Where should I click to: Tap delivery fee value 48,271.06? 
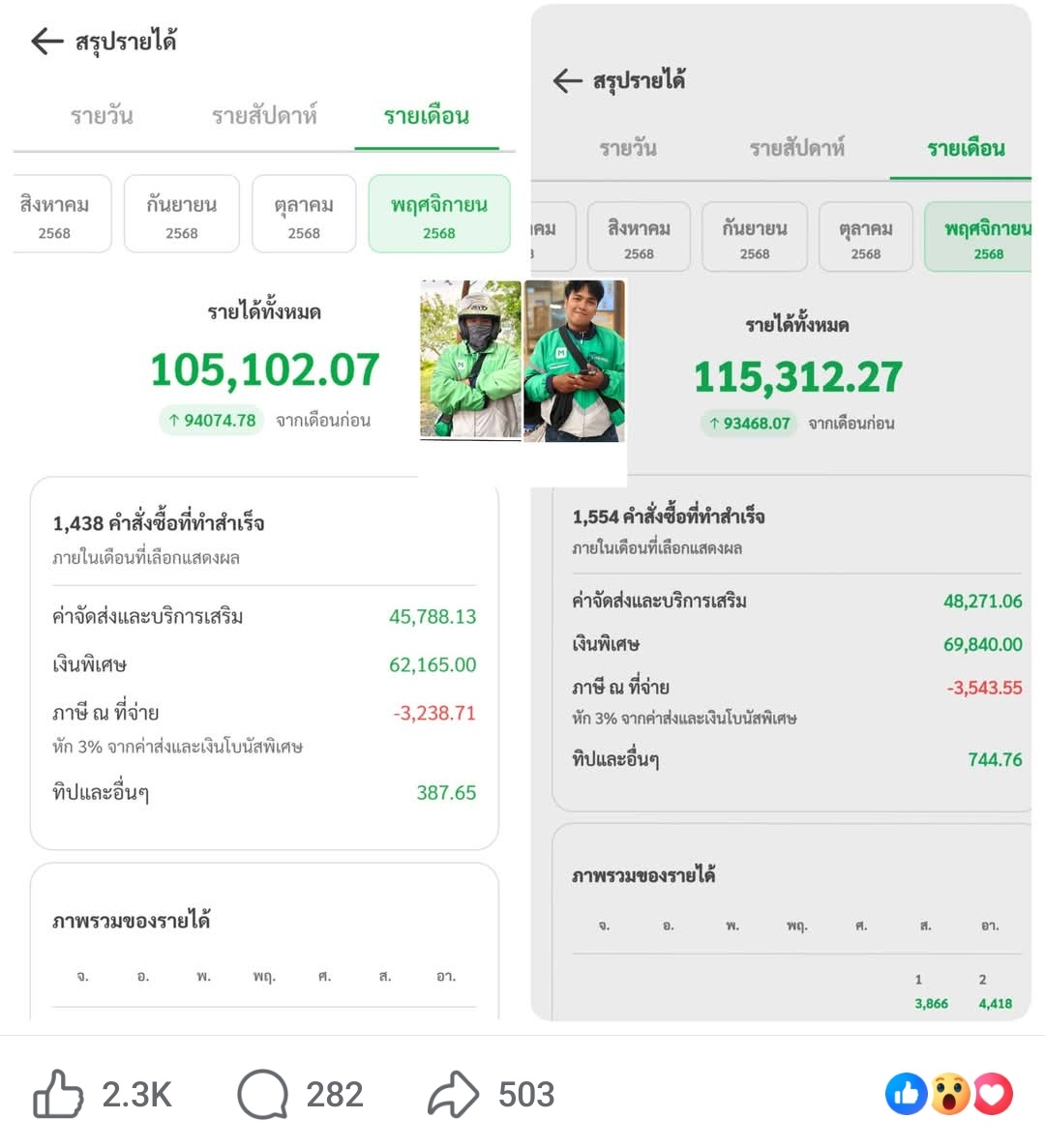coord(982,602)
